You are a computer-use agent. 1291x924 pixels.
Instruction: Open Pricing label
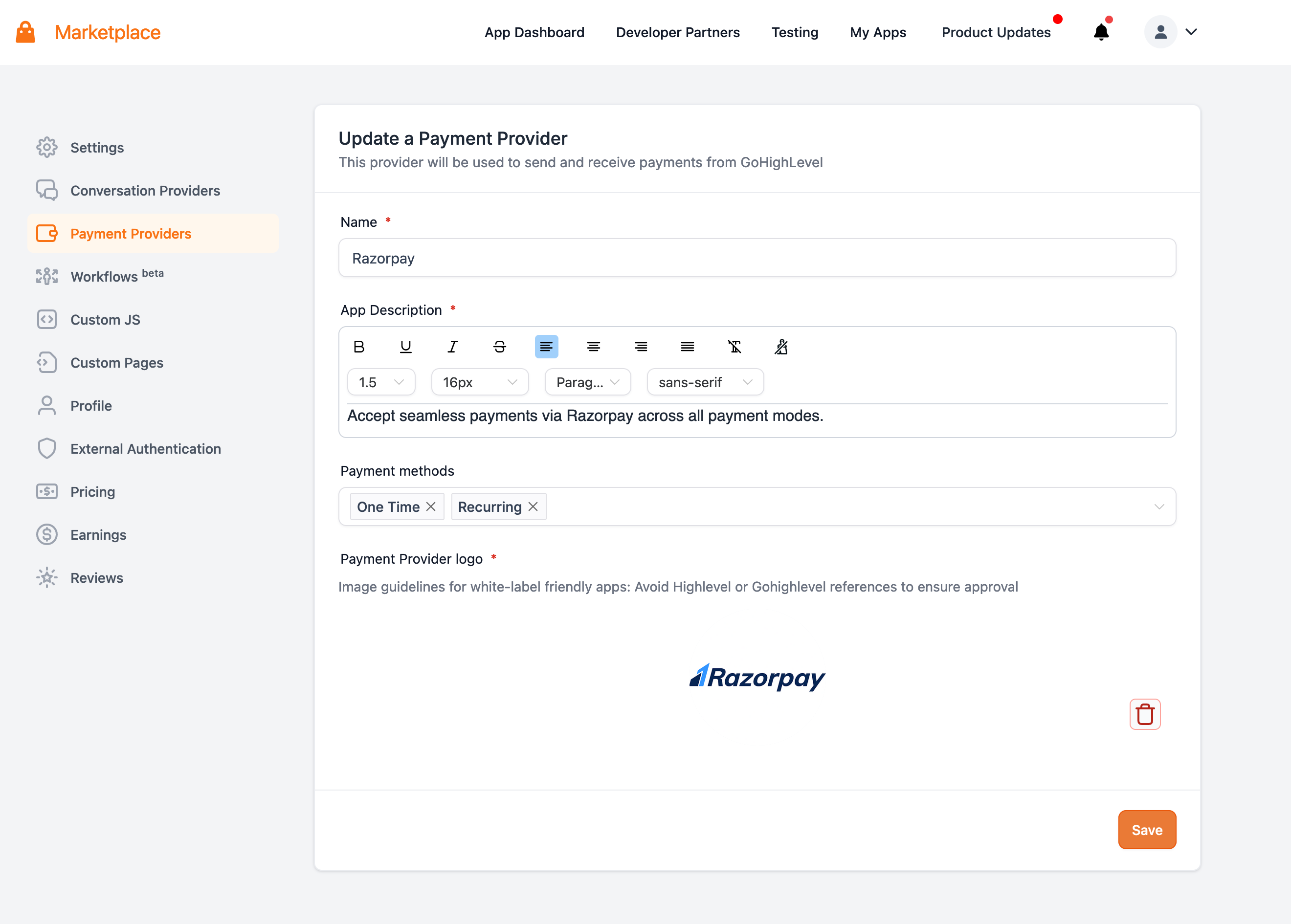coord(93,492)
